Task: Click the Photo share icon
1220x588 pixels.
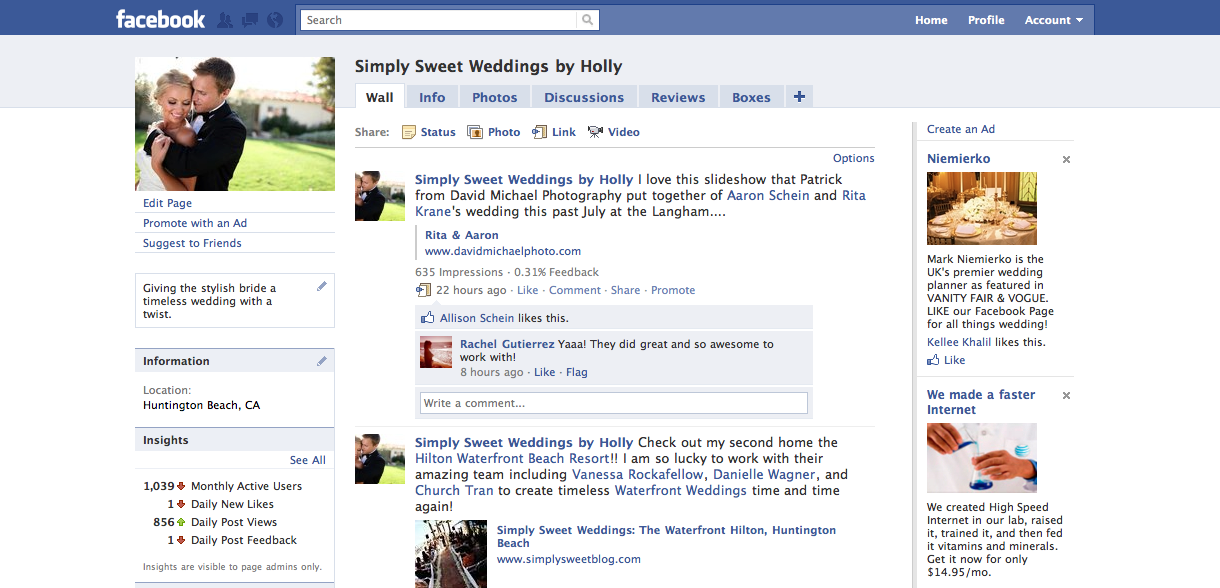Action: point(475,132)
